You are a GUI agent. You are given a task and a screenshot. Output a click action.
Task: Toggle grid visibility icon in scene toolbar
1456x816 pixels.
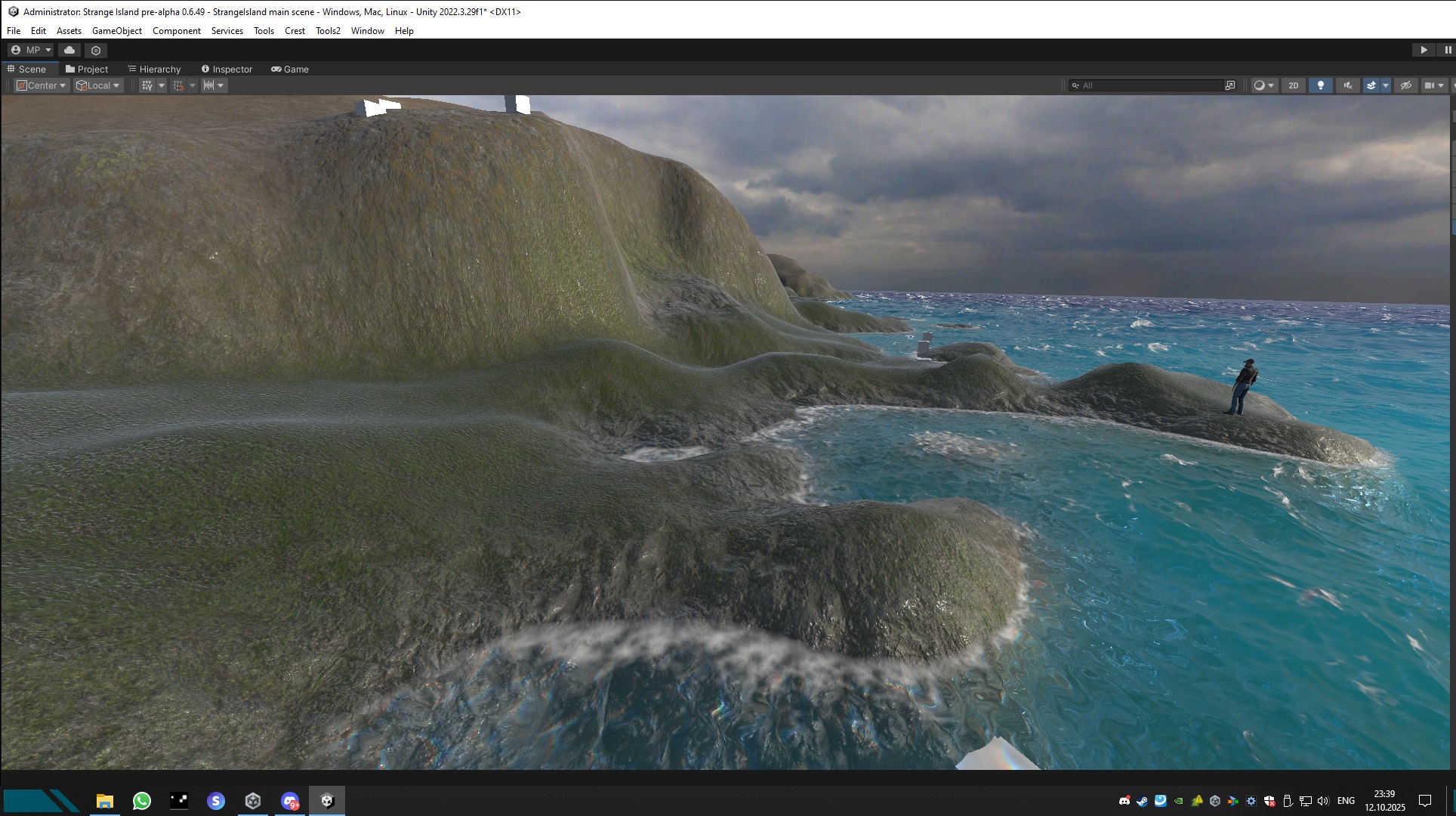coord(147,85)
